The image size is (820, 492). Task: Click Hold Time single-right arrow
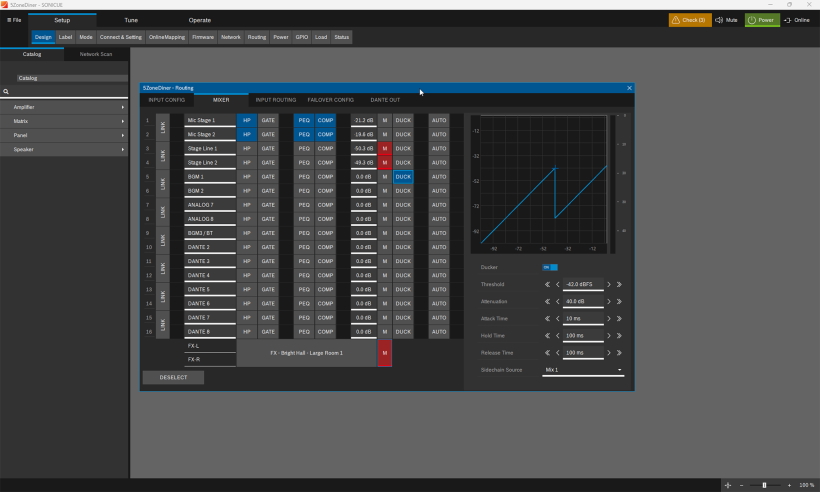pyautogui.click(x=609, y=336)
